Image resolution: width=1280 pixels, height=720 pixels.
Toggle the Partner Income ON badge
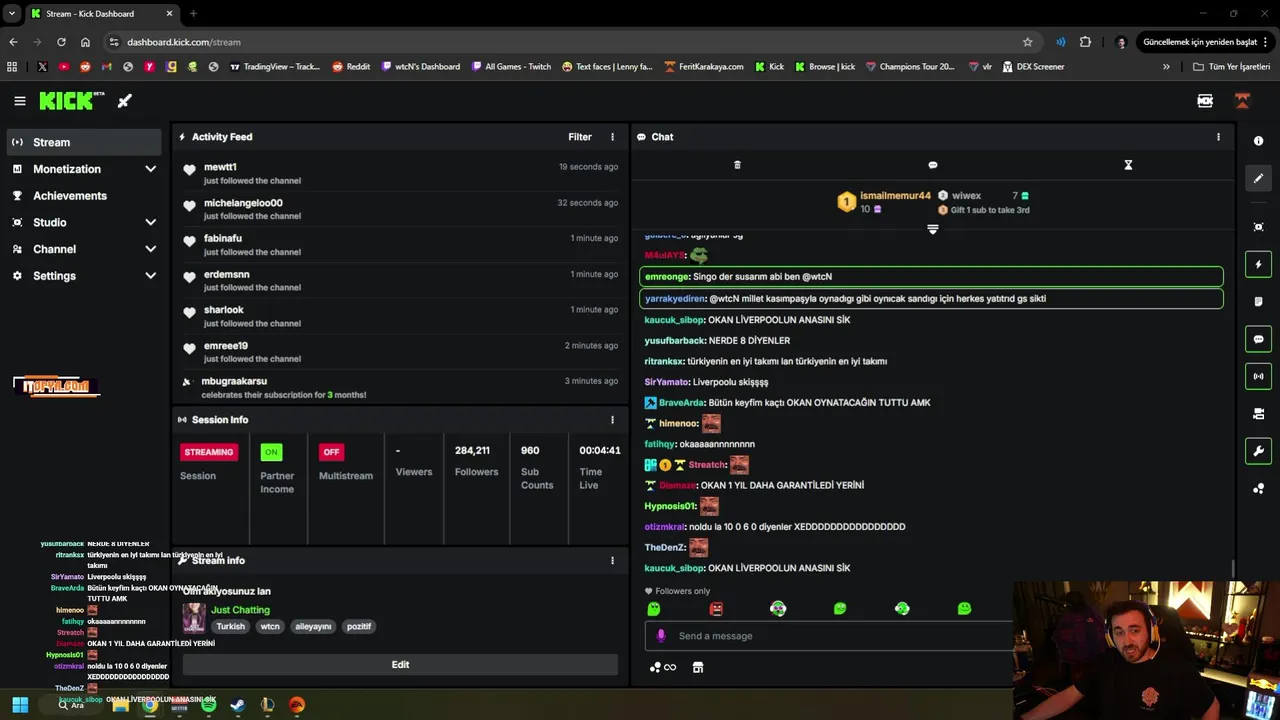(271, 452)
